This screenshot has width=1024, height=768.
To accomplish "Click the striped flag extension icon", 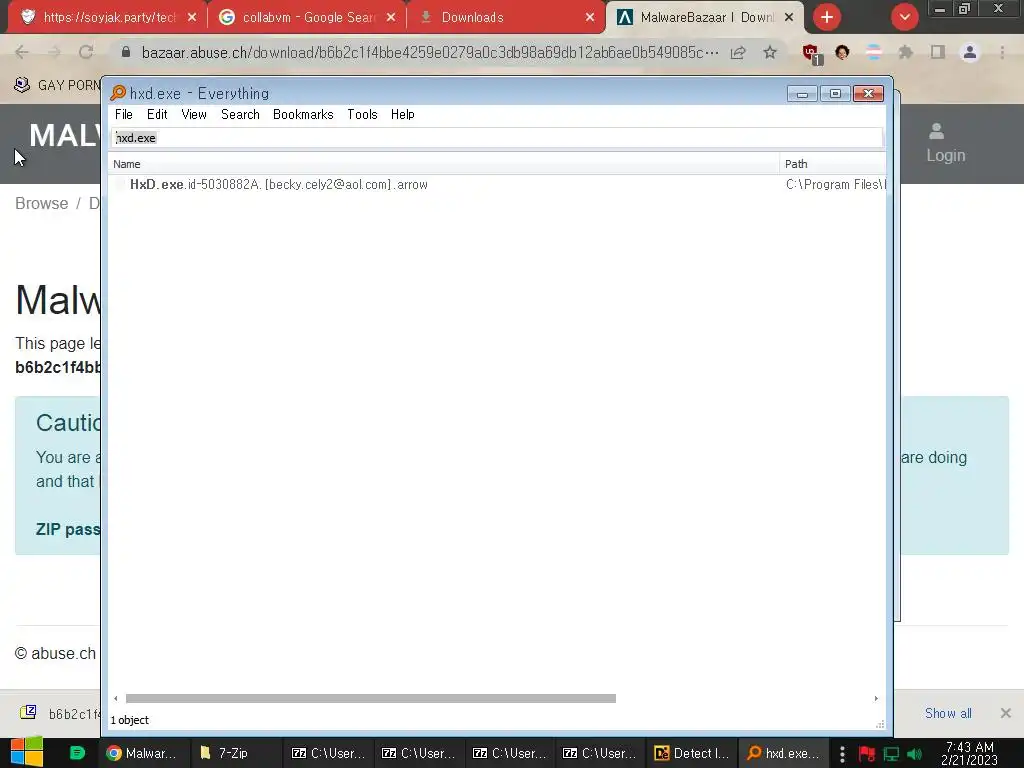I will point(873,52).
